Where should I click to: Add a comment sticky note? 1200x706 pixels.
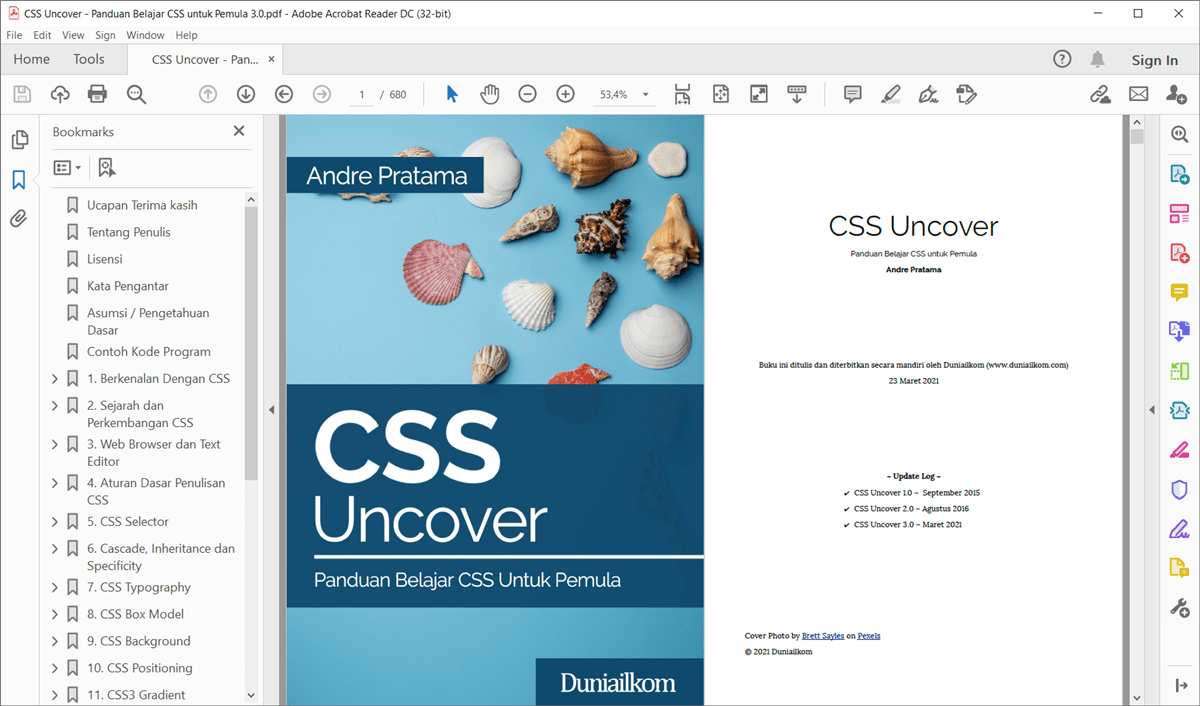(x=853, y=94)
